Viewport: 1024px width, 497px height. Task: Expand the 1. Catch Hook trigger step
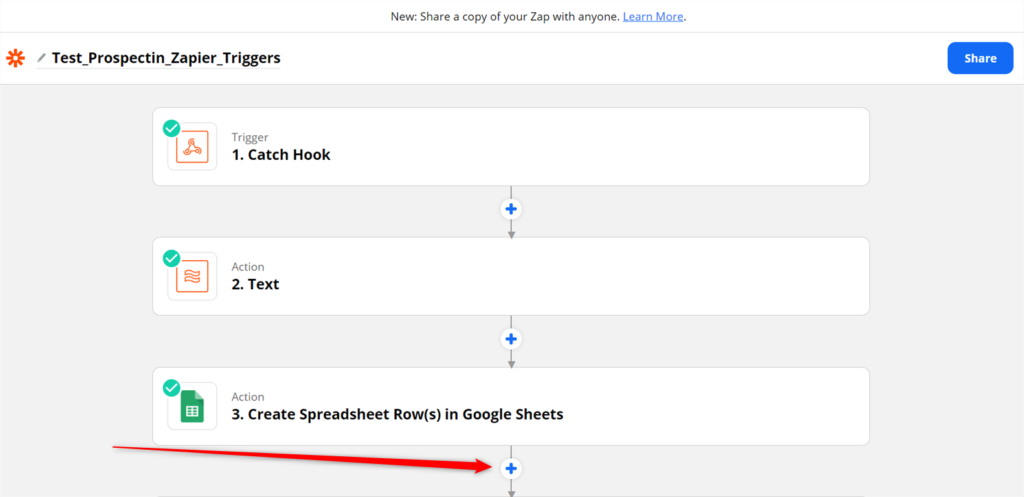[x=511, y=147]
